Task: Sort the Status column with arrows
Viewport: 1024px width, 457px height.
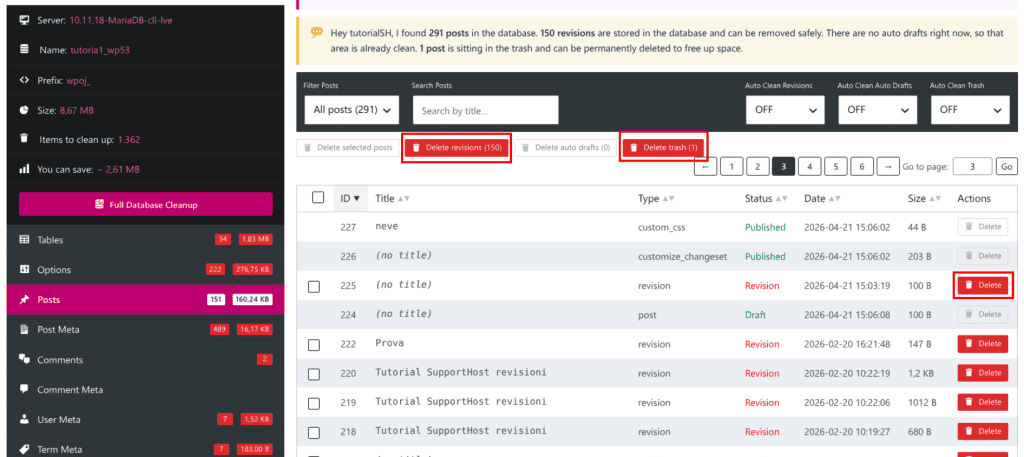Action: pyautogui.click(x=782, y=198)
